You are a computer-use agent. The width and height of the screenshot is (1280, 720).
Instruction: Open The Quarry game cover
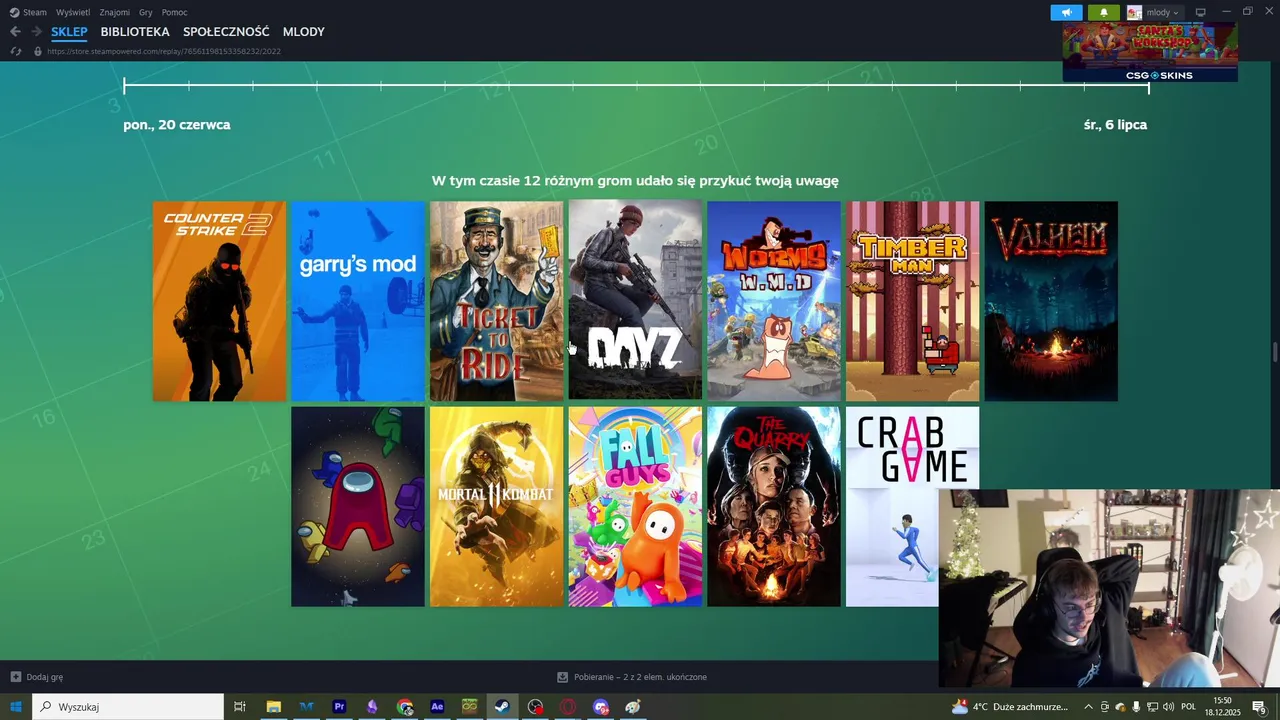tap(774, 506)
